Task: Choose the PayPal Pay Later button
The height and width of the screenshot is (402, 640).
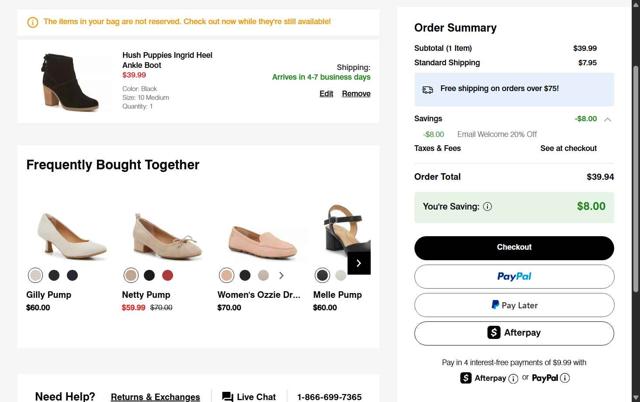Action: point(514,305)
